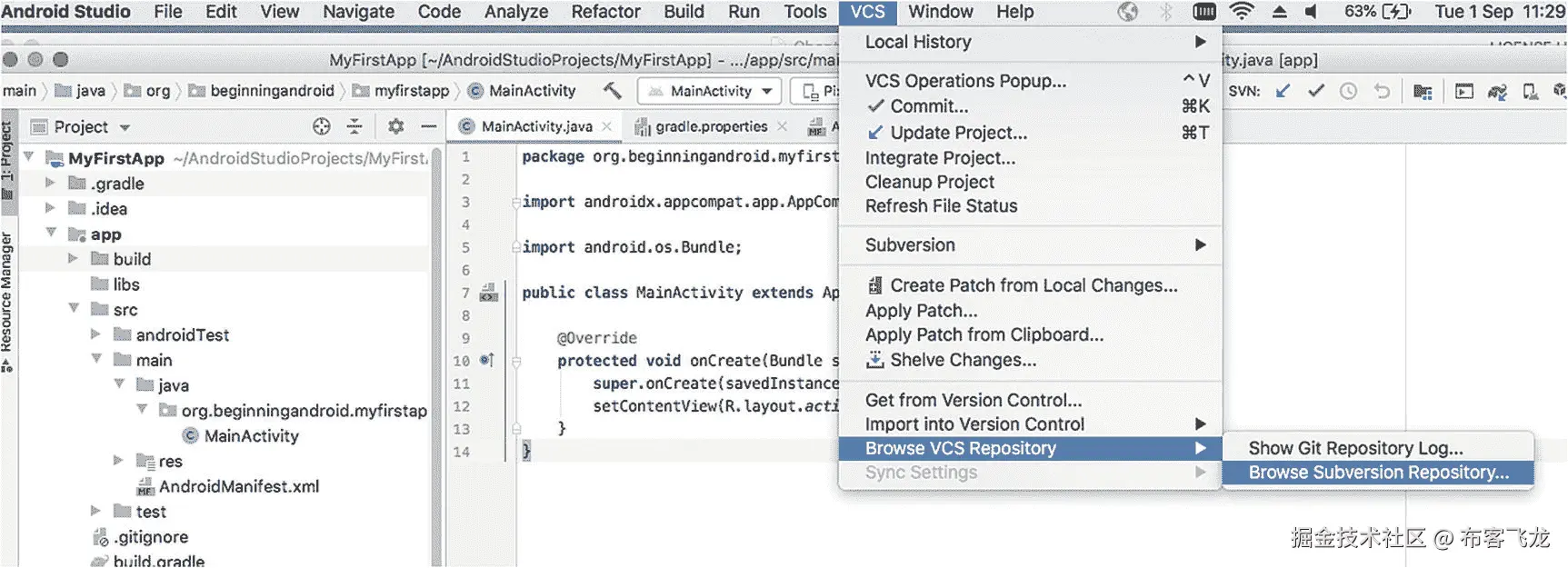Sync project with Gradle files icon
The height and width of the screenshot is (568, 1568).
pyautogui.click(x=1497, y=91)
